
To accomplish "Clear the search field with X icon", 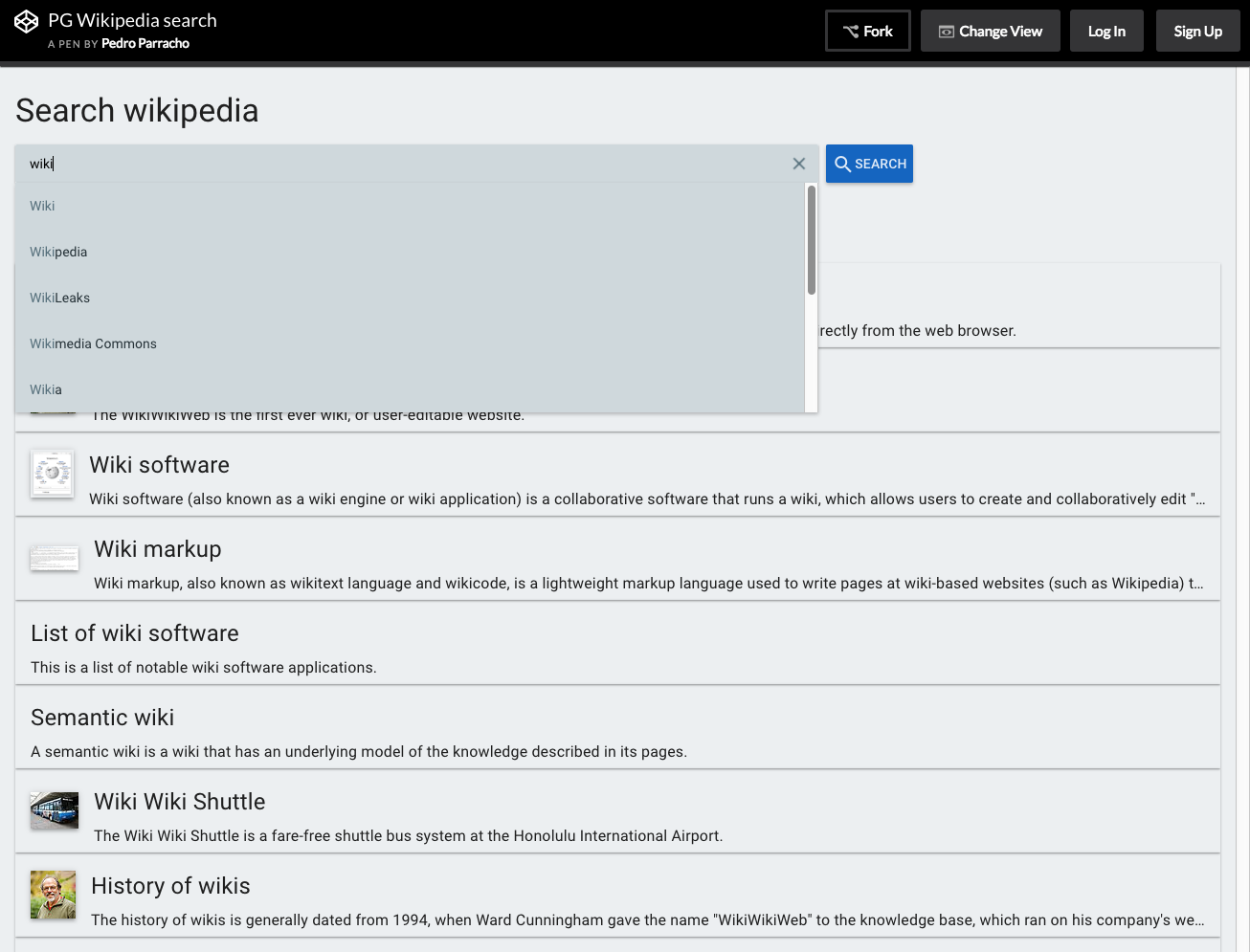I will click(x=799, y=164).
